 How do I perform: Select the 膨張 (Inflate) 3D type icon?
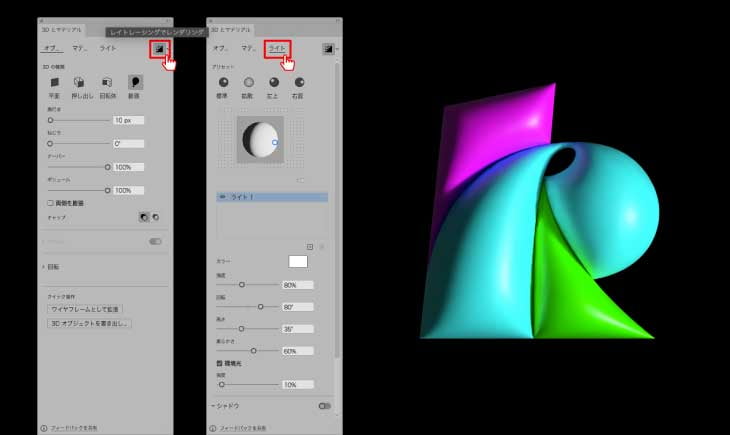(134, 82)
